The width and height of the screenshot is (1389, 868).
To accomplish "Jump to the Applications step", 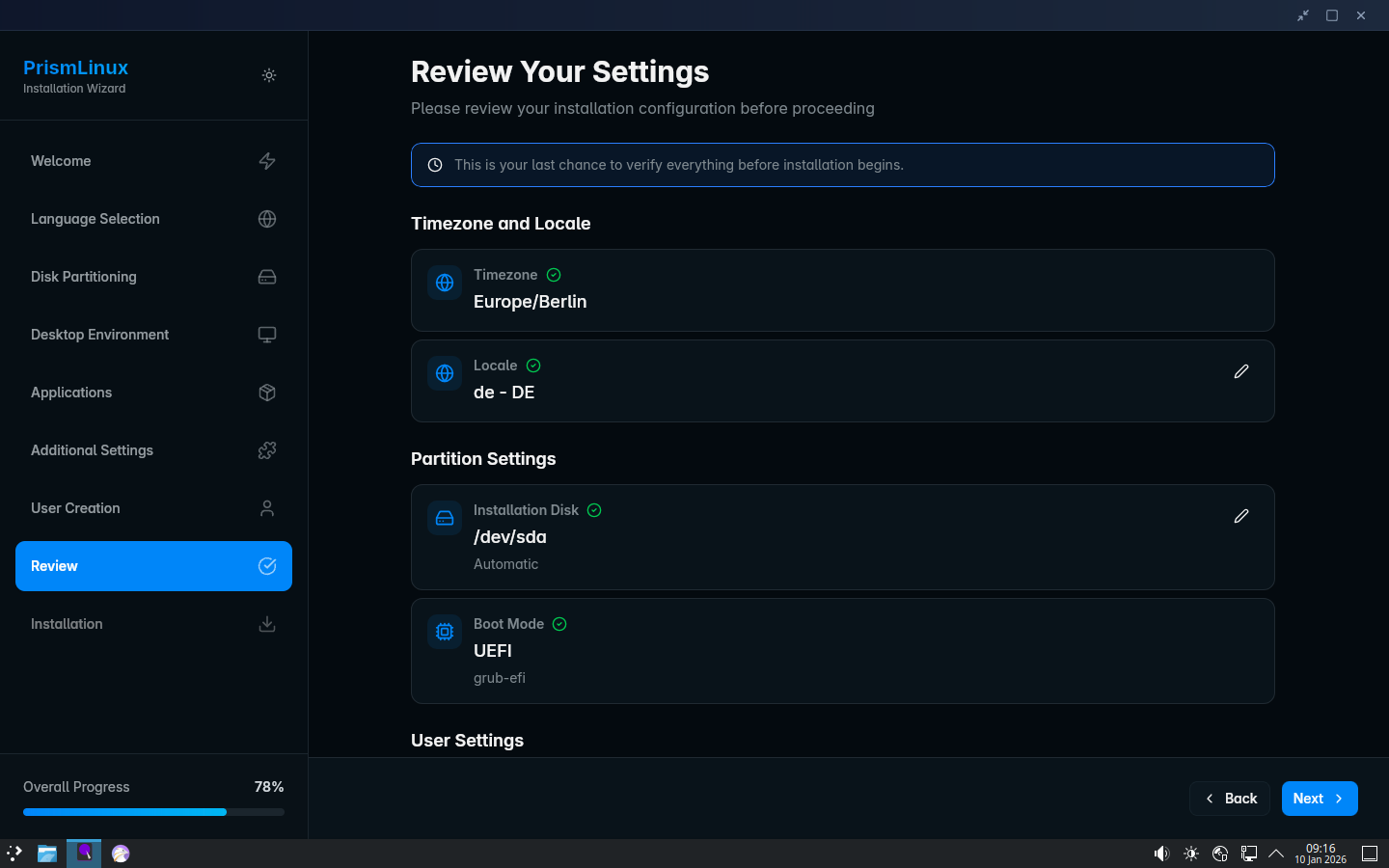I will (x=153, y=393).
